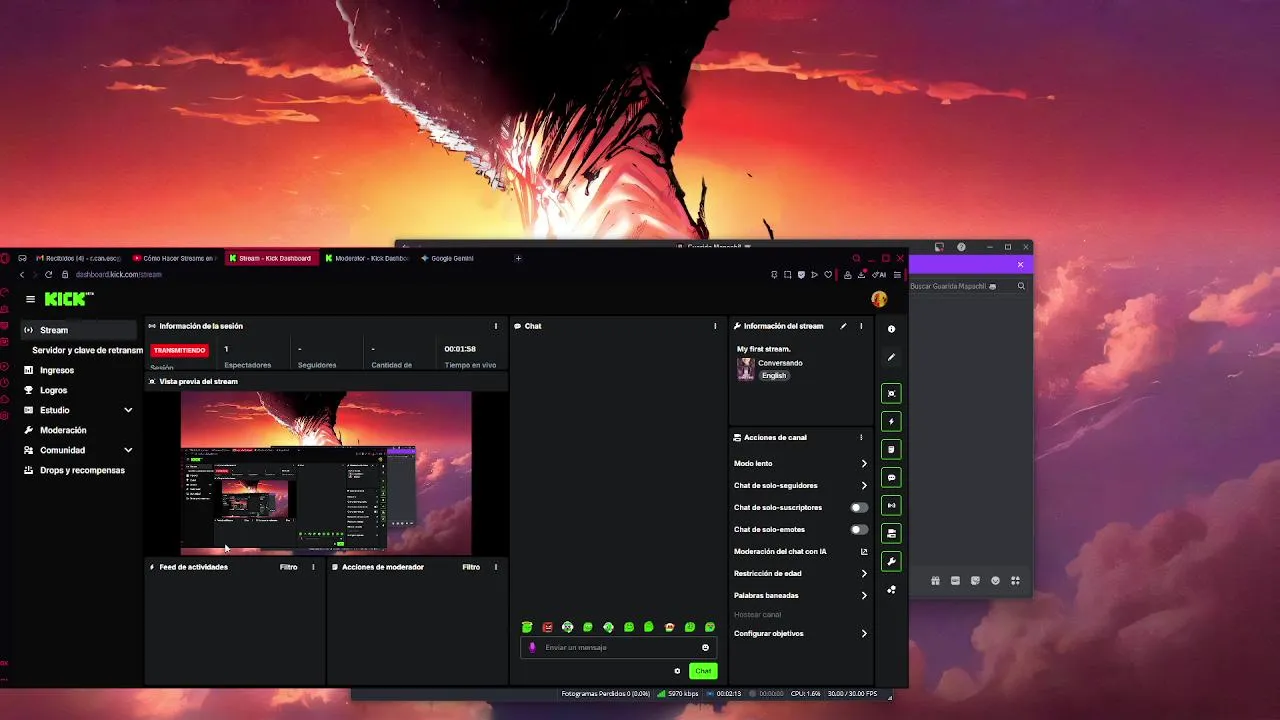Open Feed de actividades three-dot menu
Viewport: 1280px width, 720px height.
pos(313,567)
